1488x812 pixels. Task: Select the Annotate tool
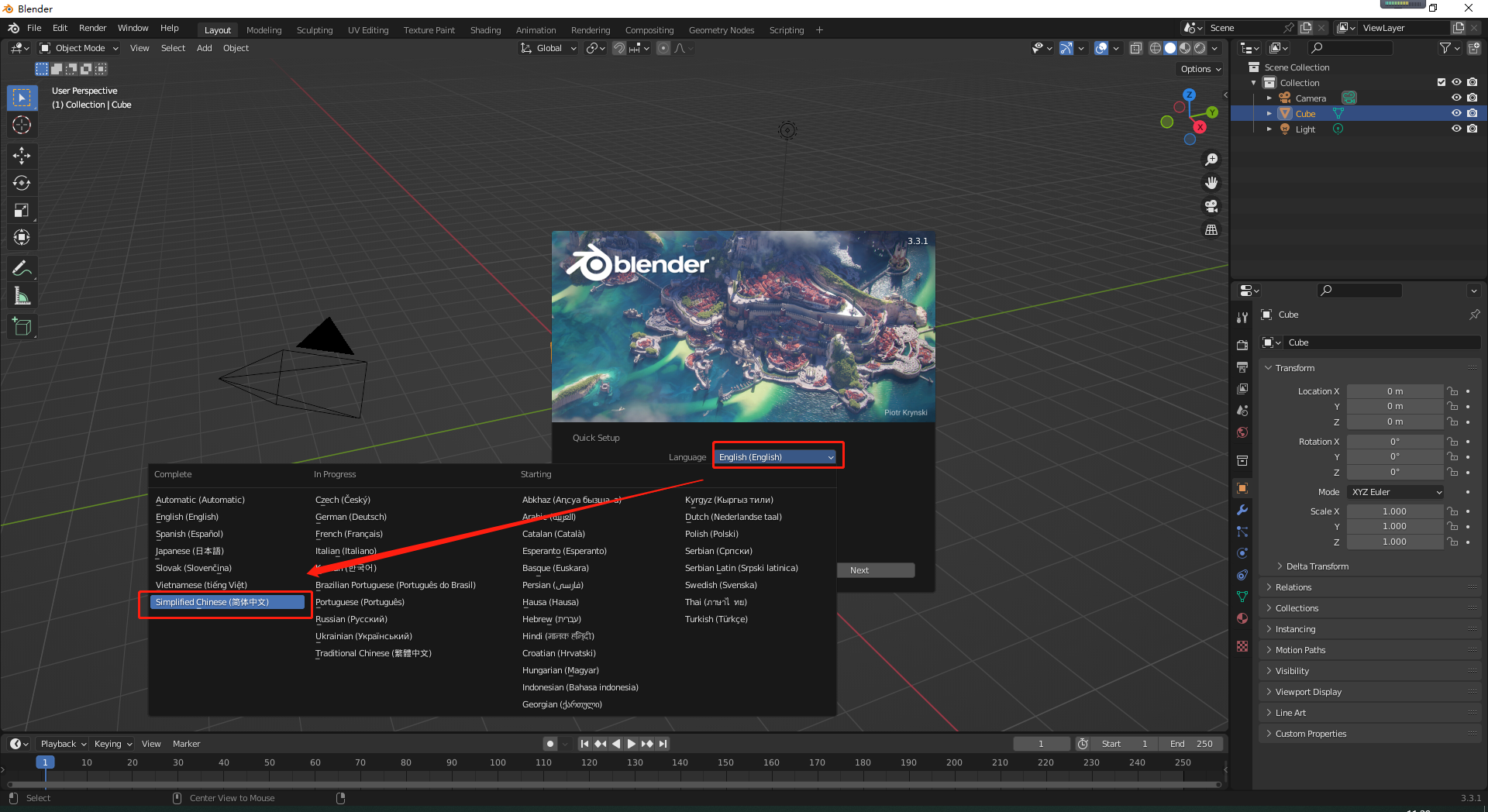pos(22,268)
